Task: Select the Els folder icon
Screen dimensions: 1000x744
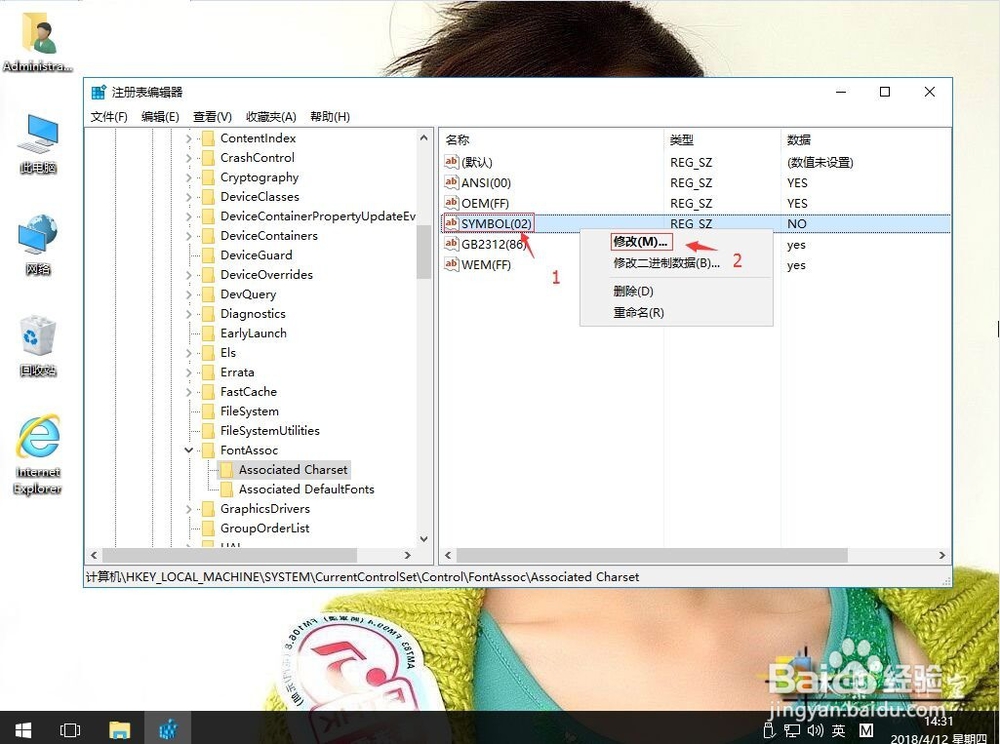Action: [x=207, y=353]
